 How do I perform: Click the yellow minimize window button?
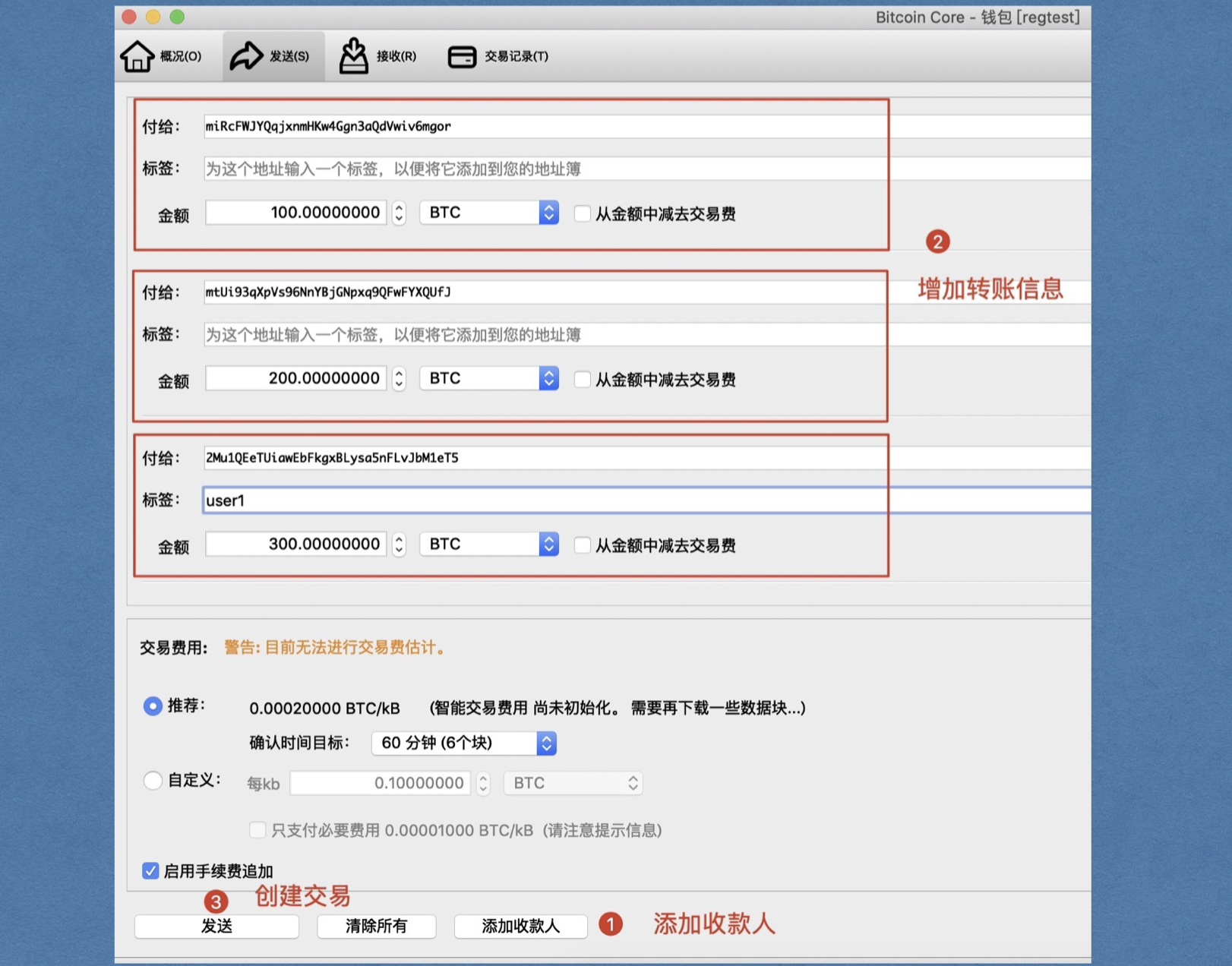(x=153, y=17)
